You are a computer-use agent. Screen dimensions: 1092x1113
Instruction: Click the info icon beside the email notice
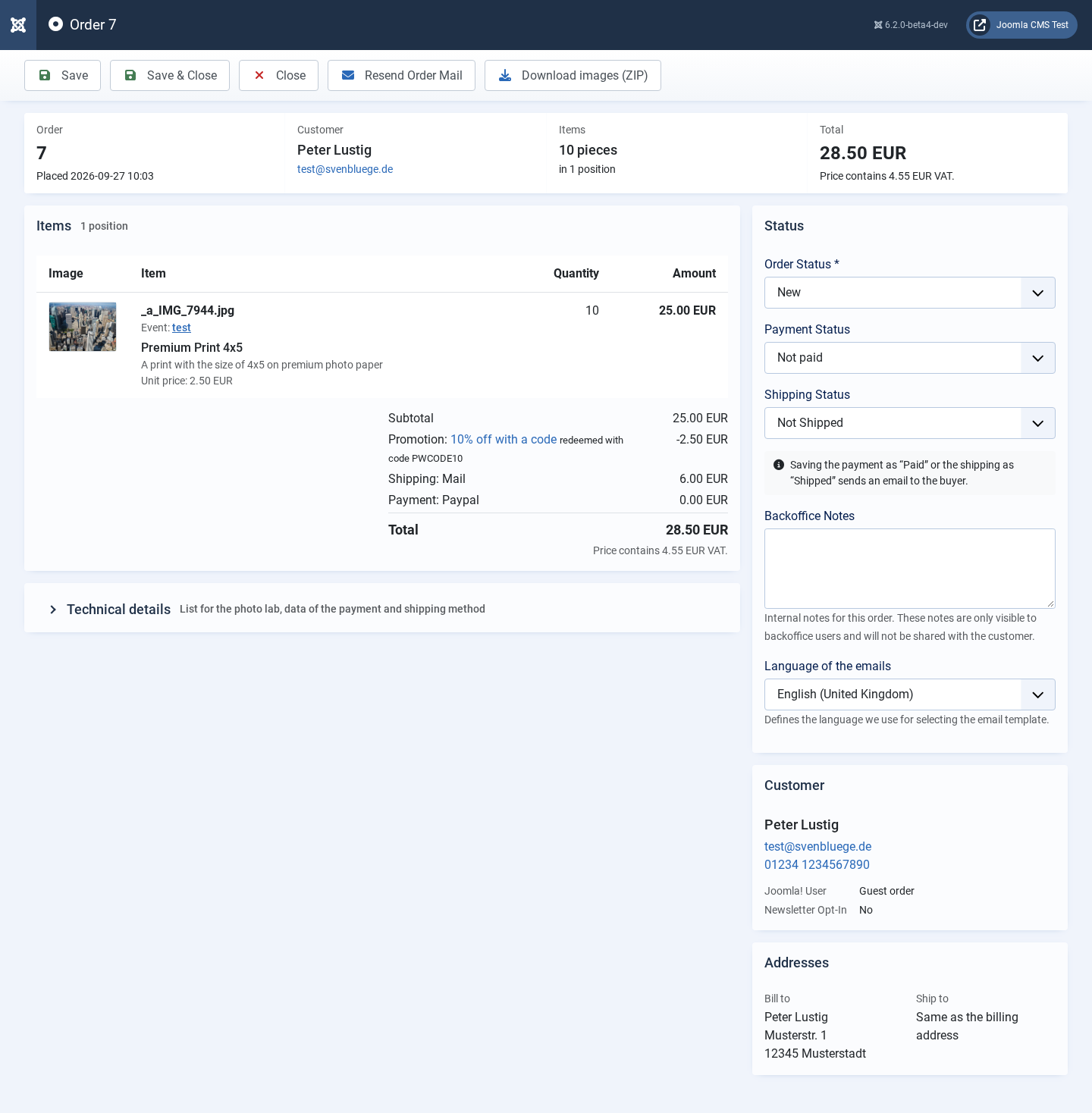(779, 465)
